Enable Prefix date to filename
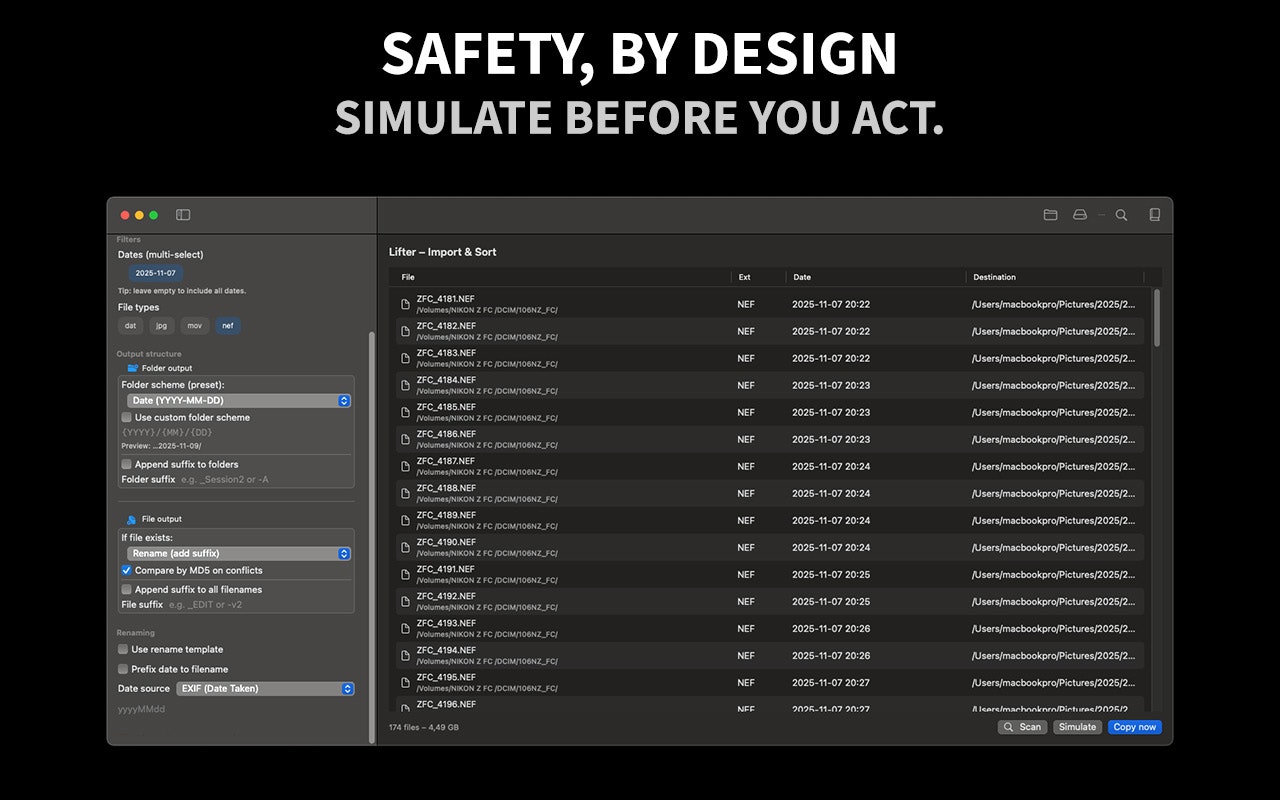This screenshot has height=800, width=1280. click(122, 669)
